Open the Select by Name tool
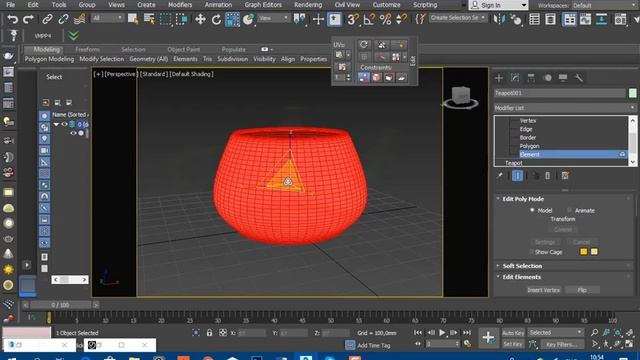This screenshot has height=360, width=640. click(149, 19)
